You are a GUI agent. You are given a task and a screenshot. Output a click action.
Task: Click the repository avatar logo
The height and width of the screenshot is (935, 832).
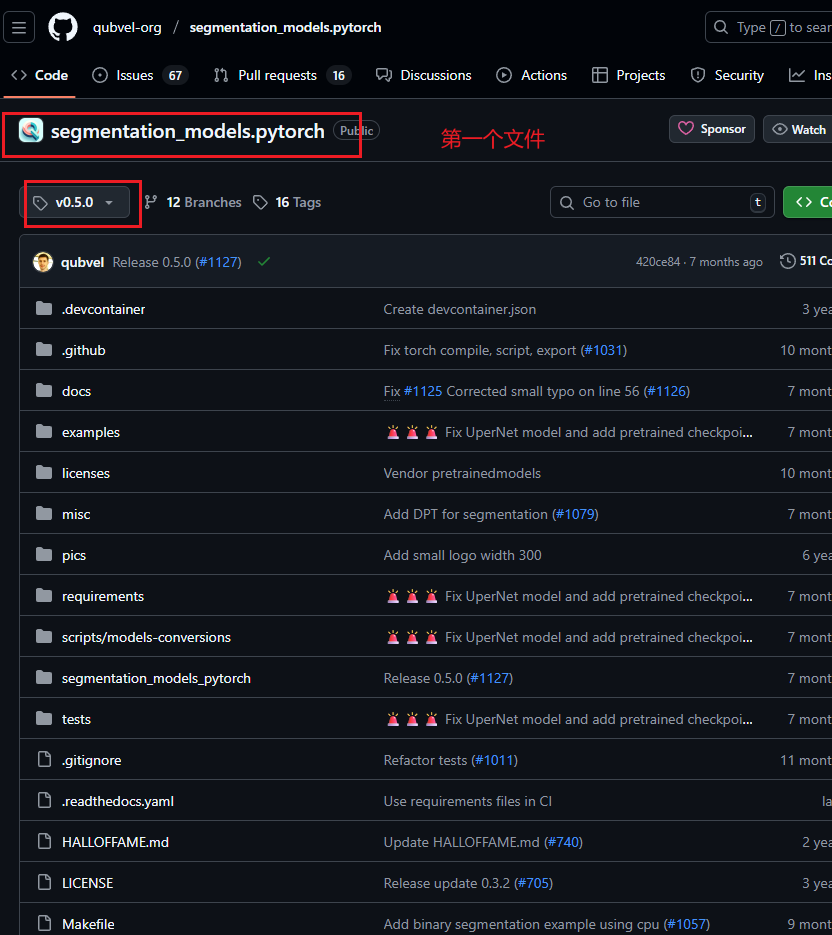(31, 131)
